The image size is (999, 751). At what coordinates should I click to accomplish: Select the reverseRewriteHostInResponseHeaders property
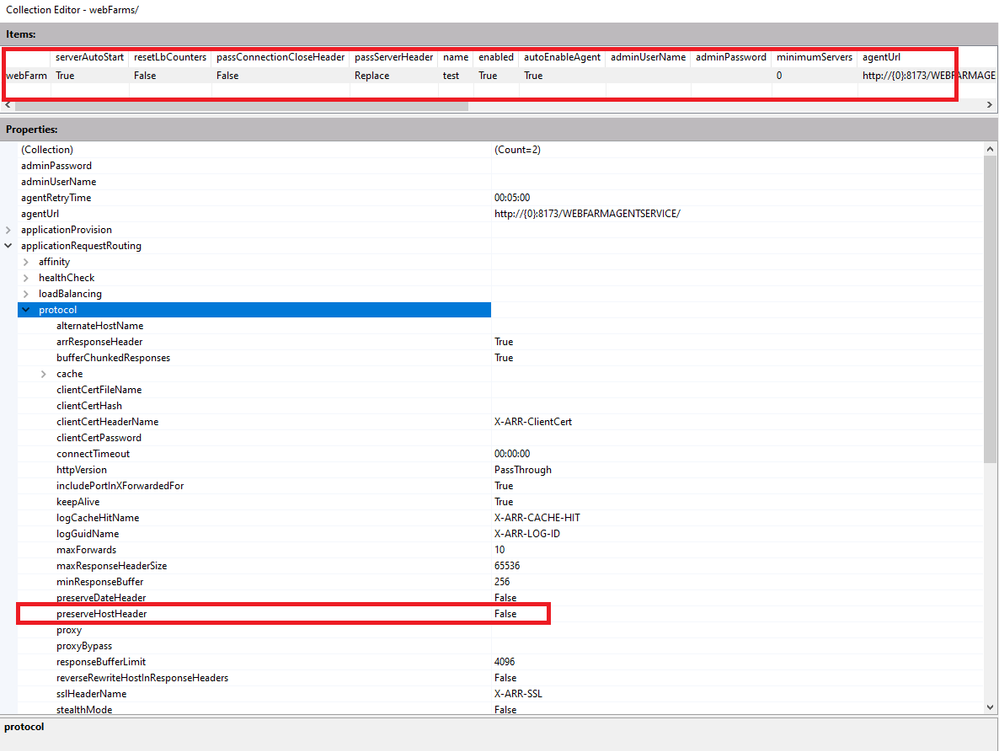(142, 677)
